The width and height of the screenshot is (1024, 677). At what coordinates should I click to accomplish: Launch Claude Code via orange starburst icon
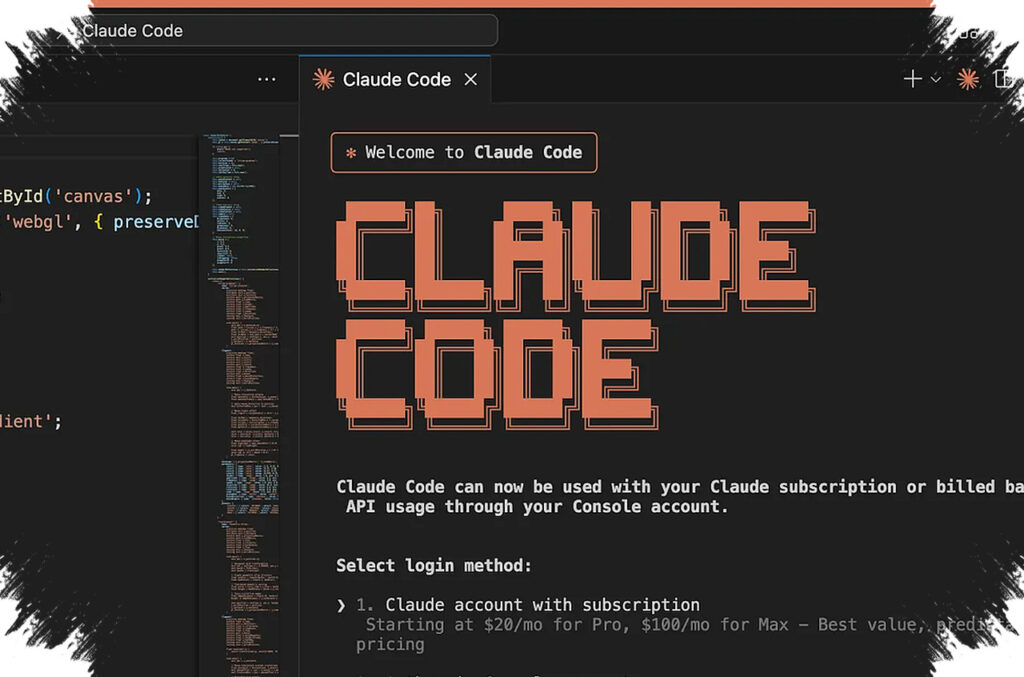point(967,80)
